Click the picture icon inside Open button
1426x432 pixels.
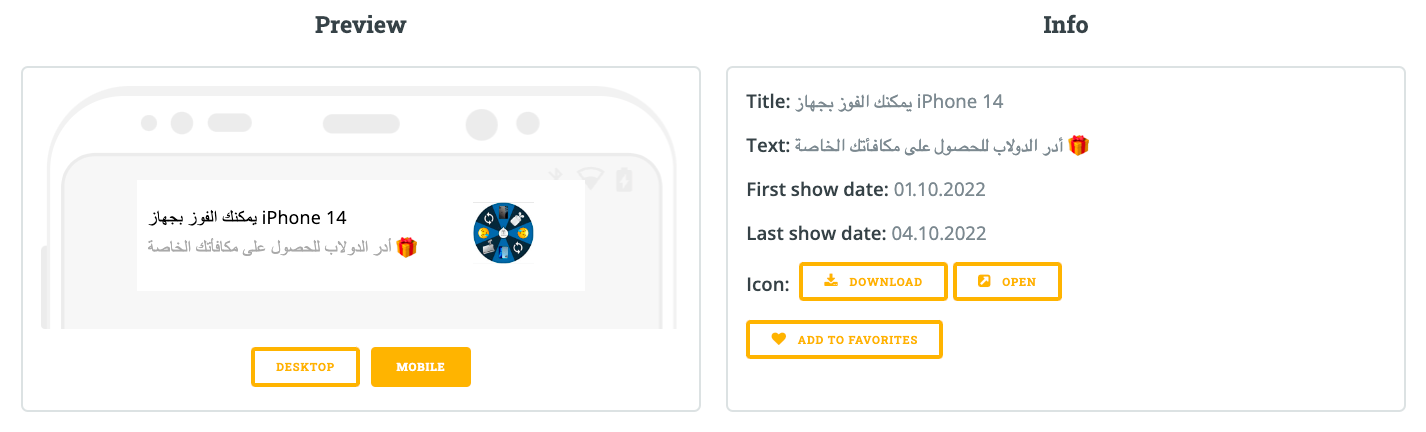pyautogui.click(x=984, y=281)
